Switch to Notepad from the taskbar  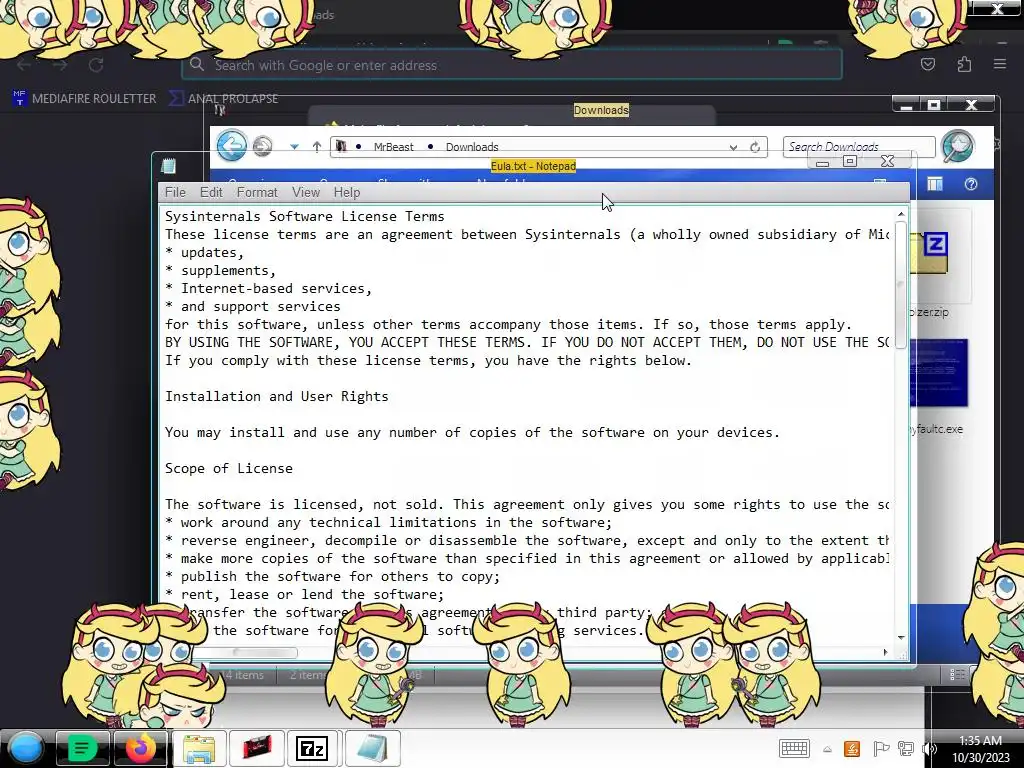pyautogui.click(x=372, y=748)
